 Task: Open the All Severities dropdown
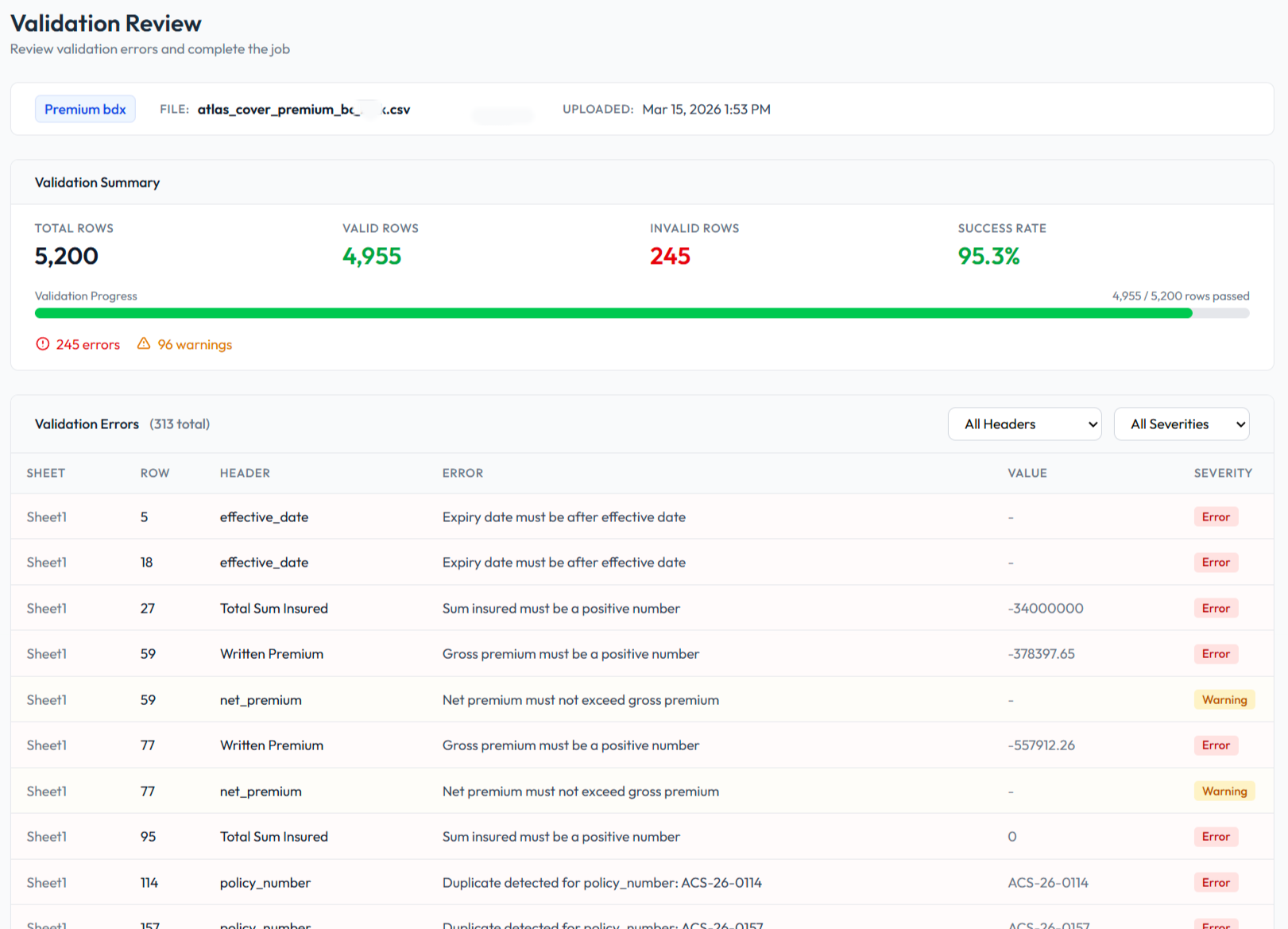[x=1182, y=424]
